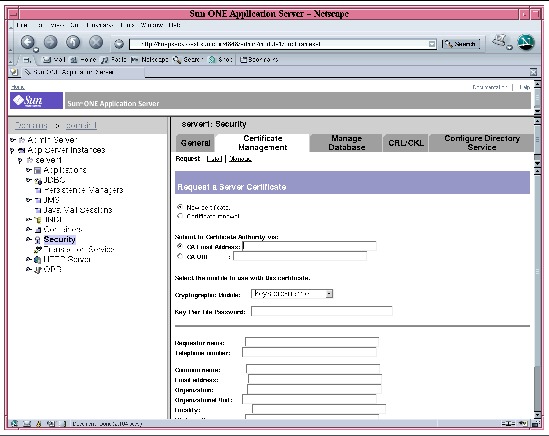Click the Search button beside URL bar

(x=461, y=44)
